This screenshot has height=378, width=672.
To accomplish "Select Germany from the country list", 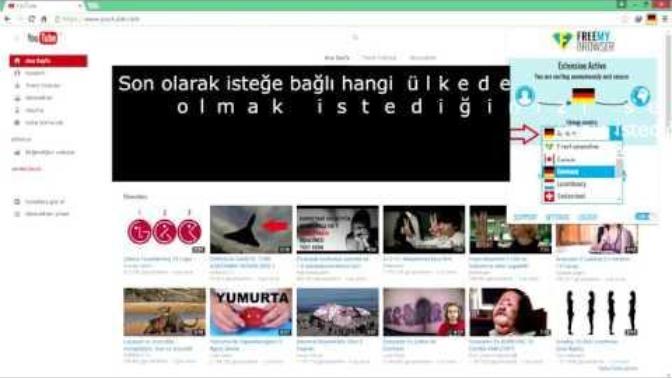I will 580,172.
